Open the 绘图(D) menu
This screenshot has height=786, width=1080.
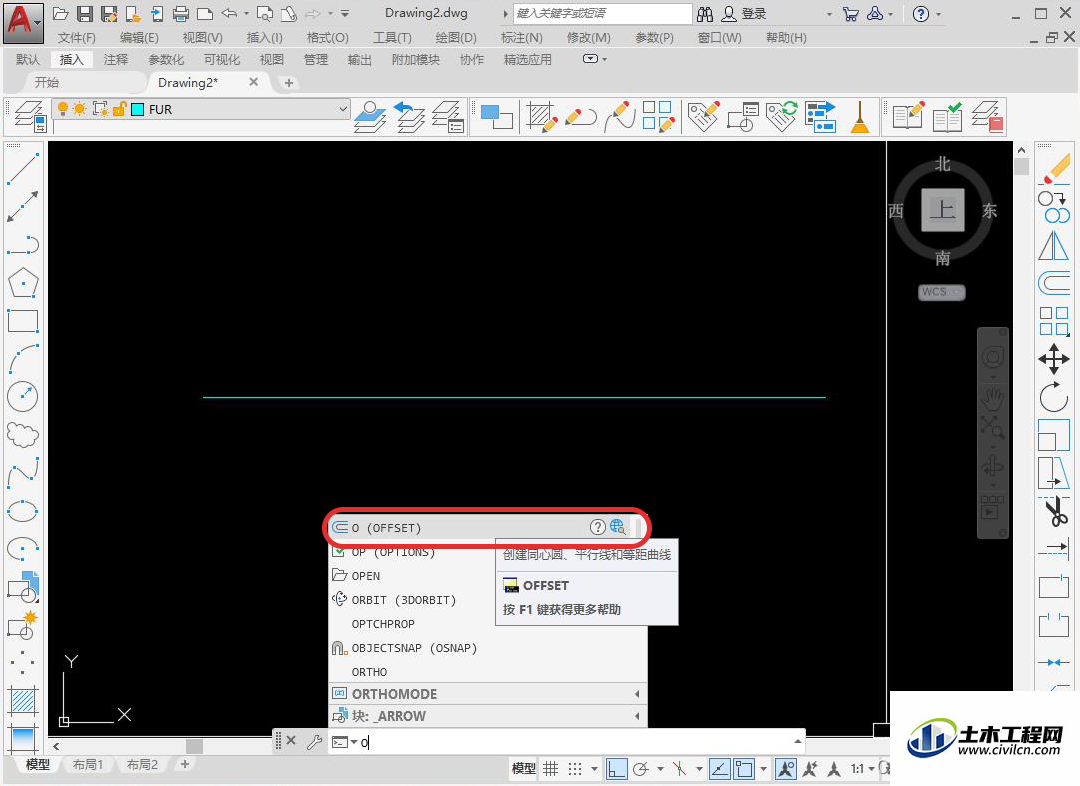coord(456,37)
